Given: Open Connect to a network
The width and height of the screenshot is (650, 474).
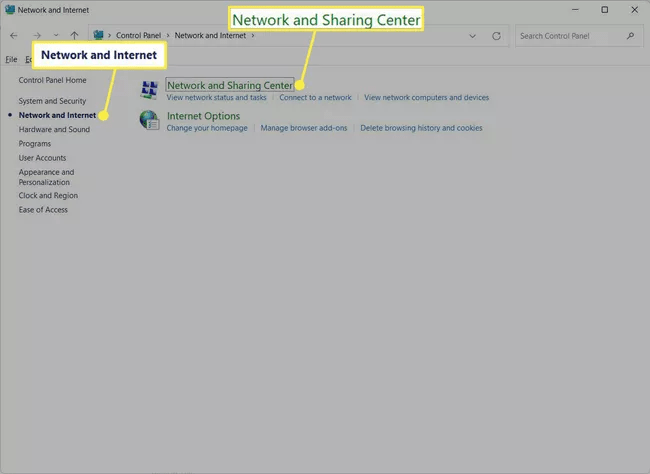Looking at the screenshot, I should pyautogui.click(x=315, y=97).
